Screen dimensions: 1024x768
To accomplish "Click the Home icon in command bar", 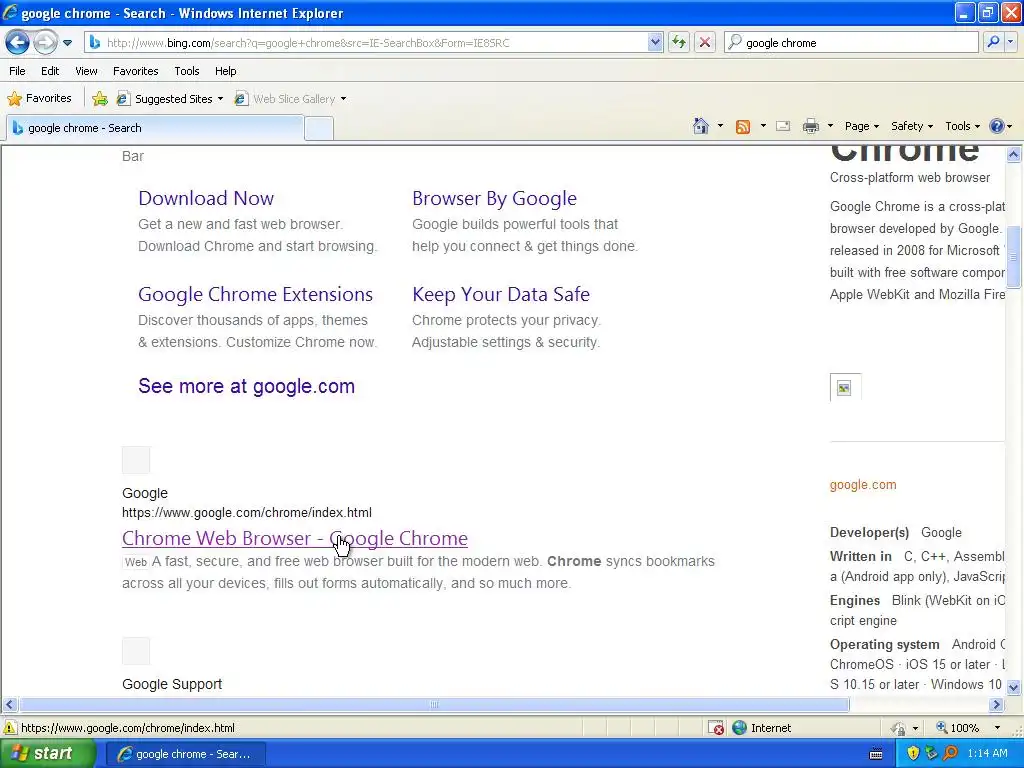I will [x=701, y=126].
